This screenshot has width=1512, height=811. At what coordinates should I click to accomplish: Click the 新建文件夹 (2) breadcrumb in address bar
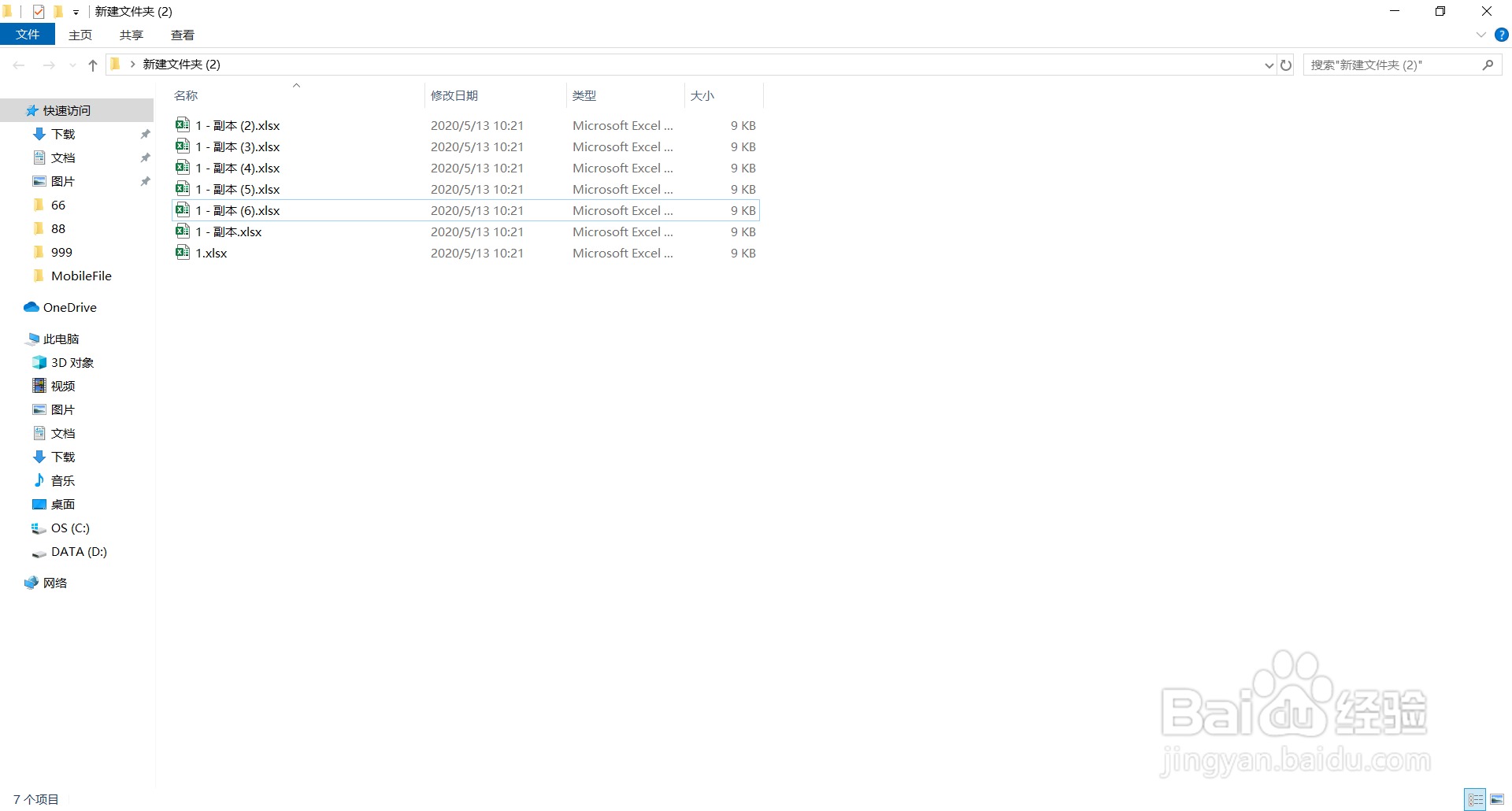coord(181,65)
